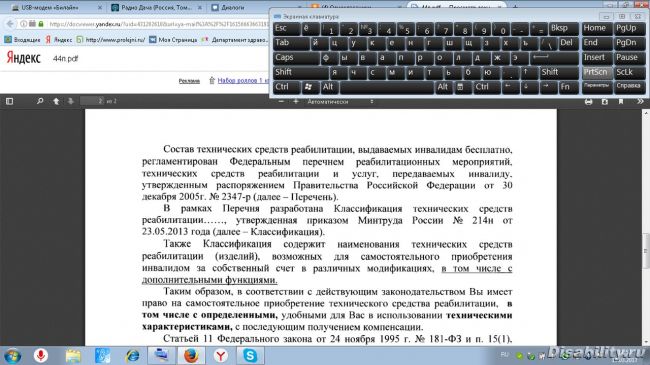This screenshot has width=650, height=365.
Task: Open keyboard Справка help
Action: pos(629,87)
